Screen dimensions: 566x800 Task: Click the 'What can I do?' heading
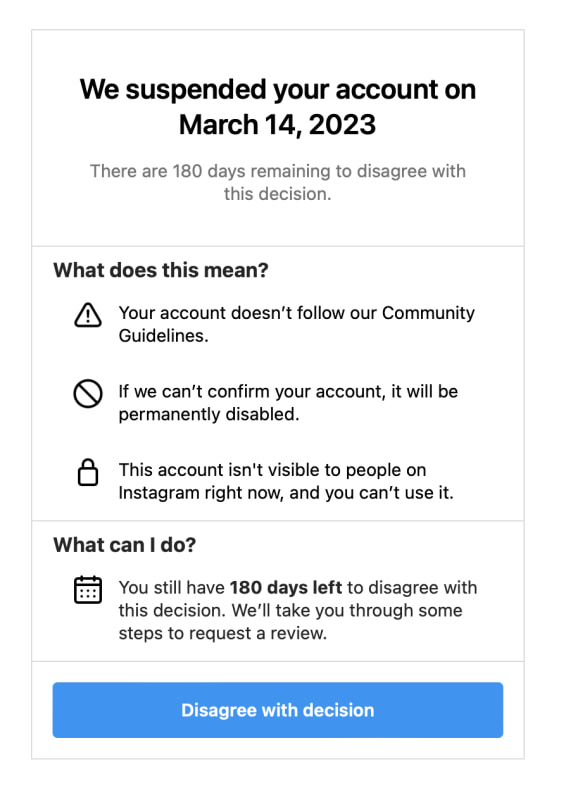125,545
